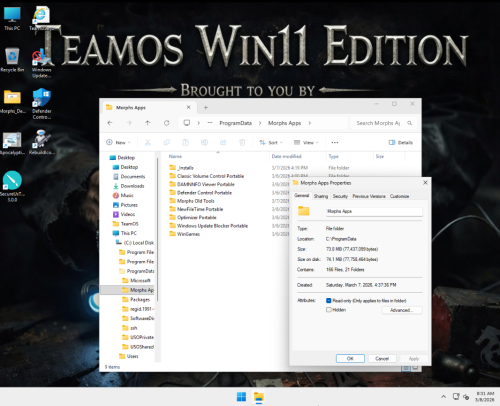Click the Cut toolbar icon
The width and height of the screenshot is (500, 406).
point(148,143)
